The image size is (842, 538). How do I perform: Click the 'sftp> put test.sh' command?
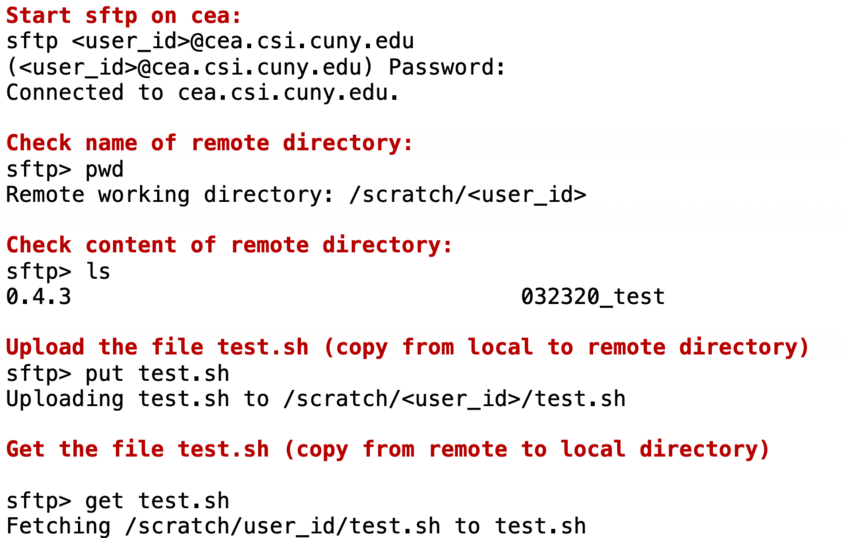(x=118, y=374)
